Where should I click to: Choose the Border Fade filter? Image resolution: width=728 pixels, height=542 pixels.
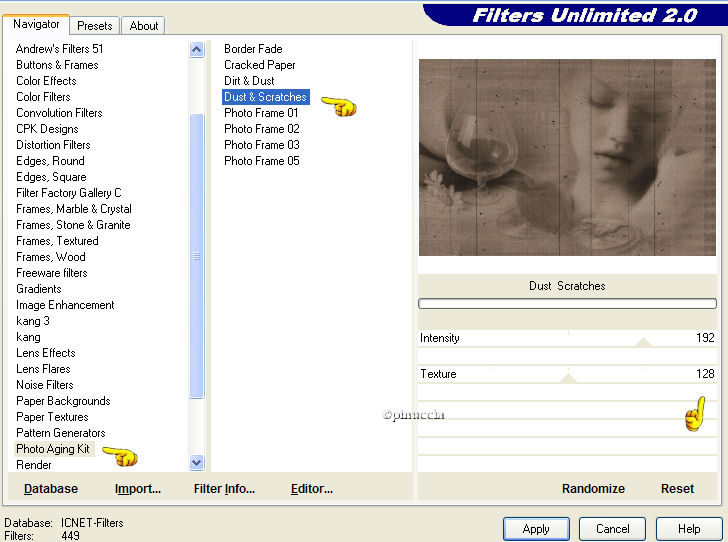tap(253, 49)
